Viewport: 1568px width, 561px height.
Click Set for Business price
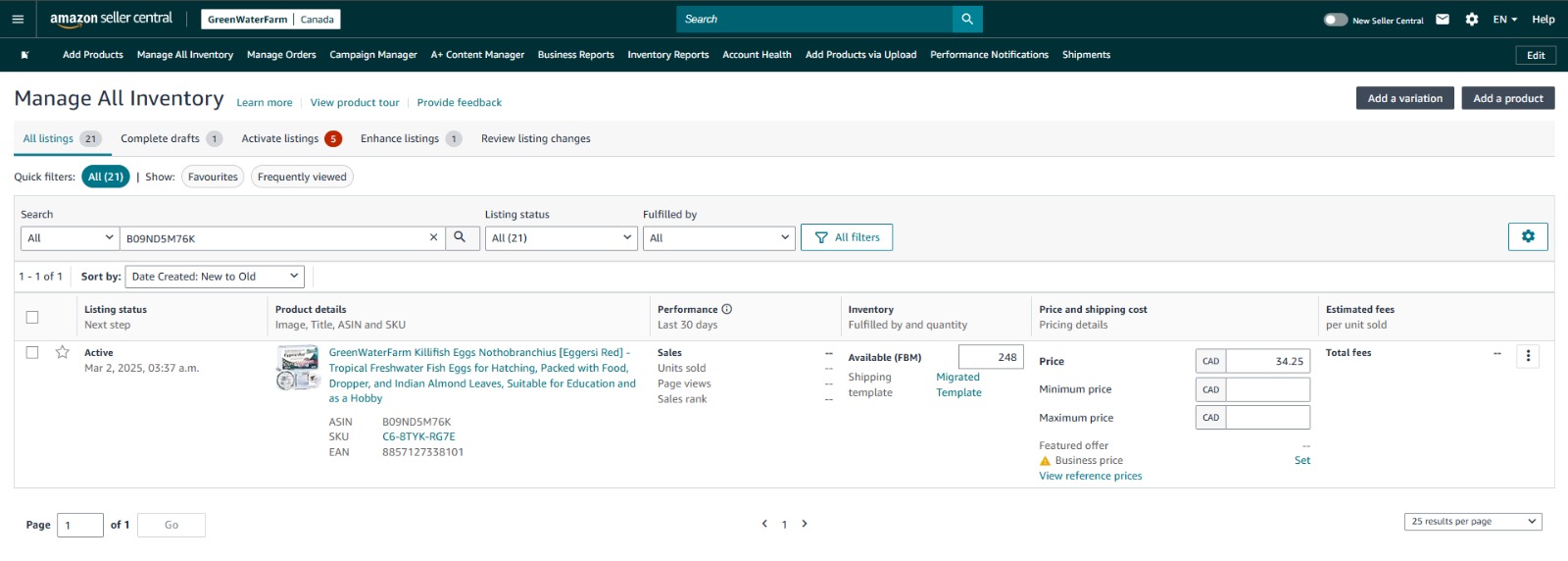(x=1302, y=461)
